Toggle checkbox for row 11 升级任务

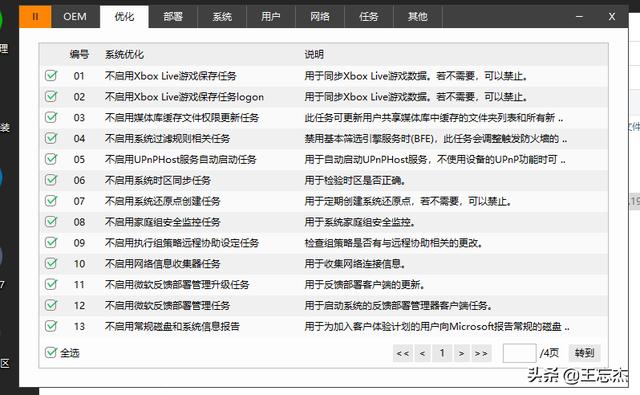point(51,284)
